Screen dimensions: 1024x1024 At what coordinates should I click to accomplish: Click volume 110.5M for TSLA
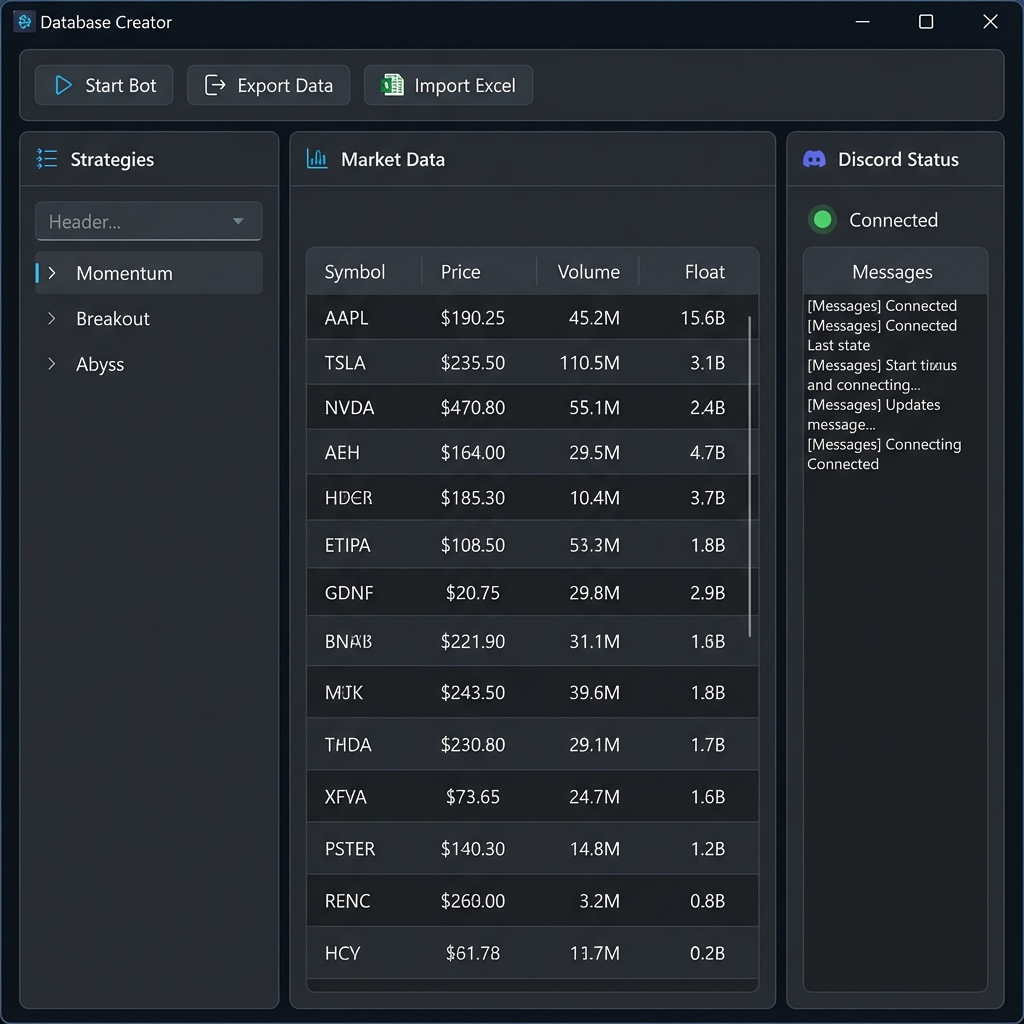click(590, 363)
